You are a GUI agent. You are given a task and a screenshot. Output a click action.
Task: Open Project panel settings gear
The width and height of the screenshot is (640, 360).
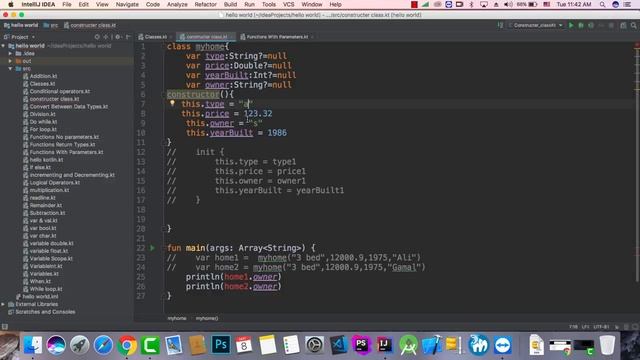tap(118, 37)
